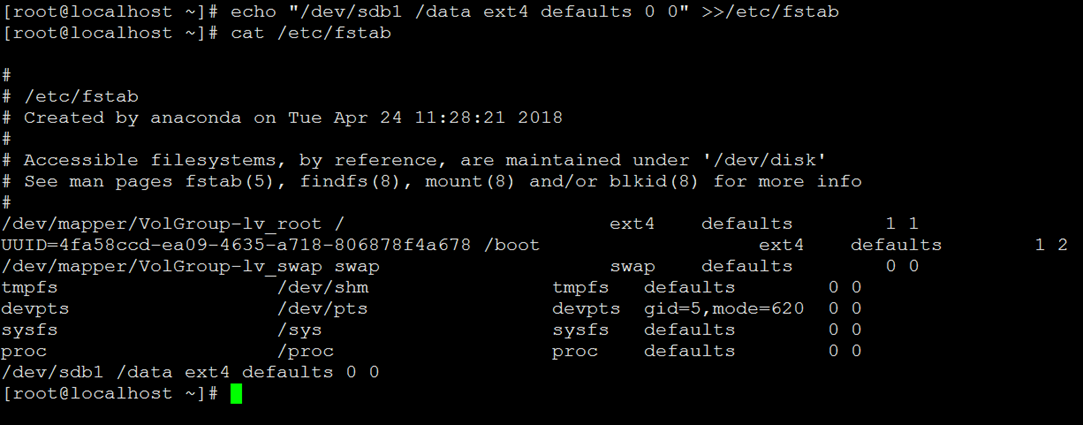Click the UUID=4fa58ccd boot entry text

click(x=236, y=245)
